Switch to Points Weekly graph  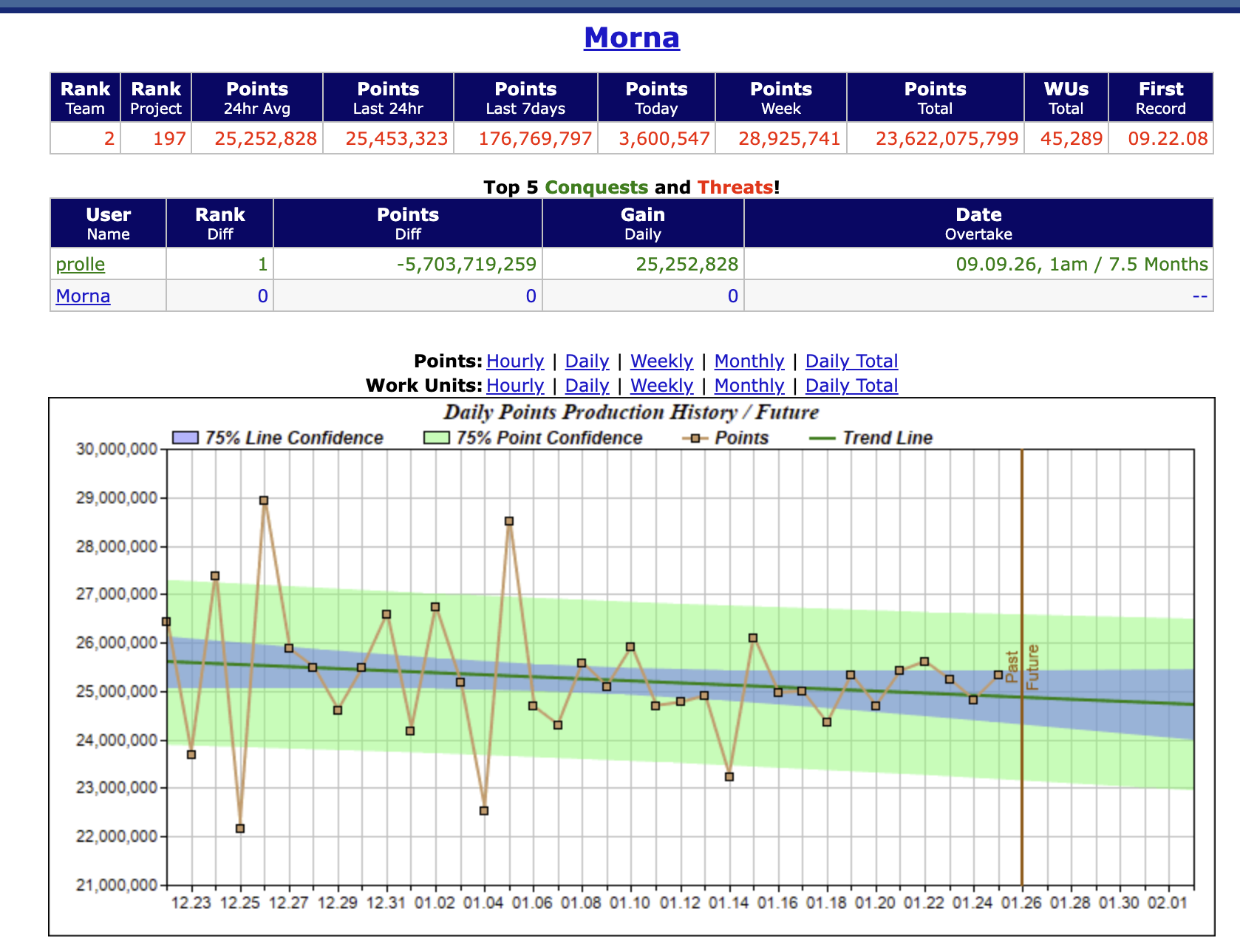click(661, 361)
